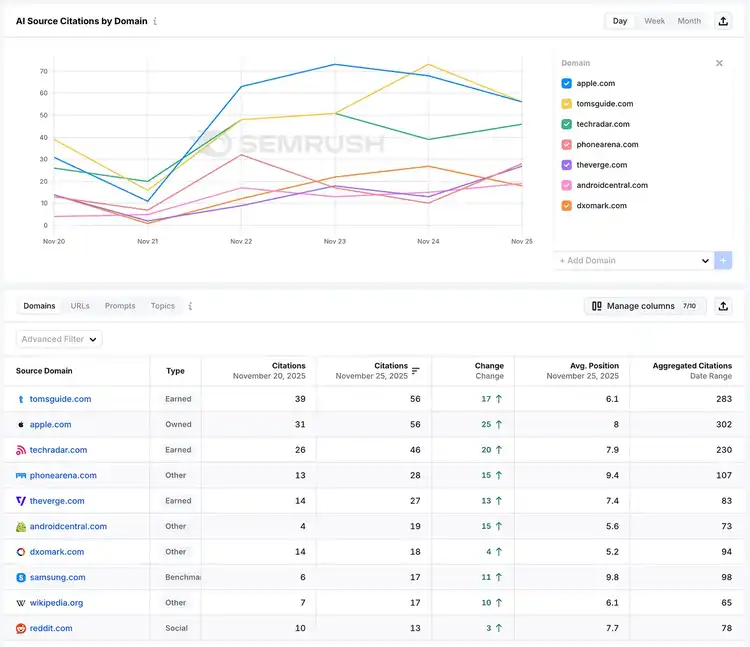This screenshot has height=647, width=750.
Task: Uncheck apple.com in the chart legend
Action: (x=566, y=83)
